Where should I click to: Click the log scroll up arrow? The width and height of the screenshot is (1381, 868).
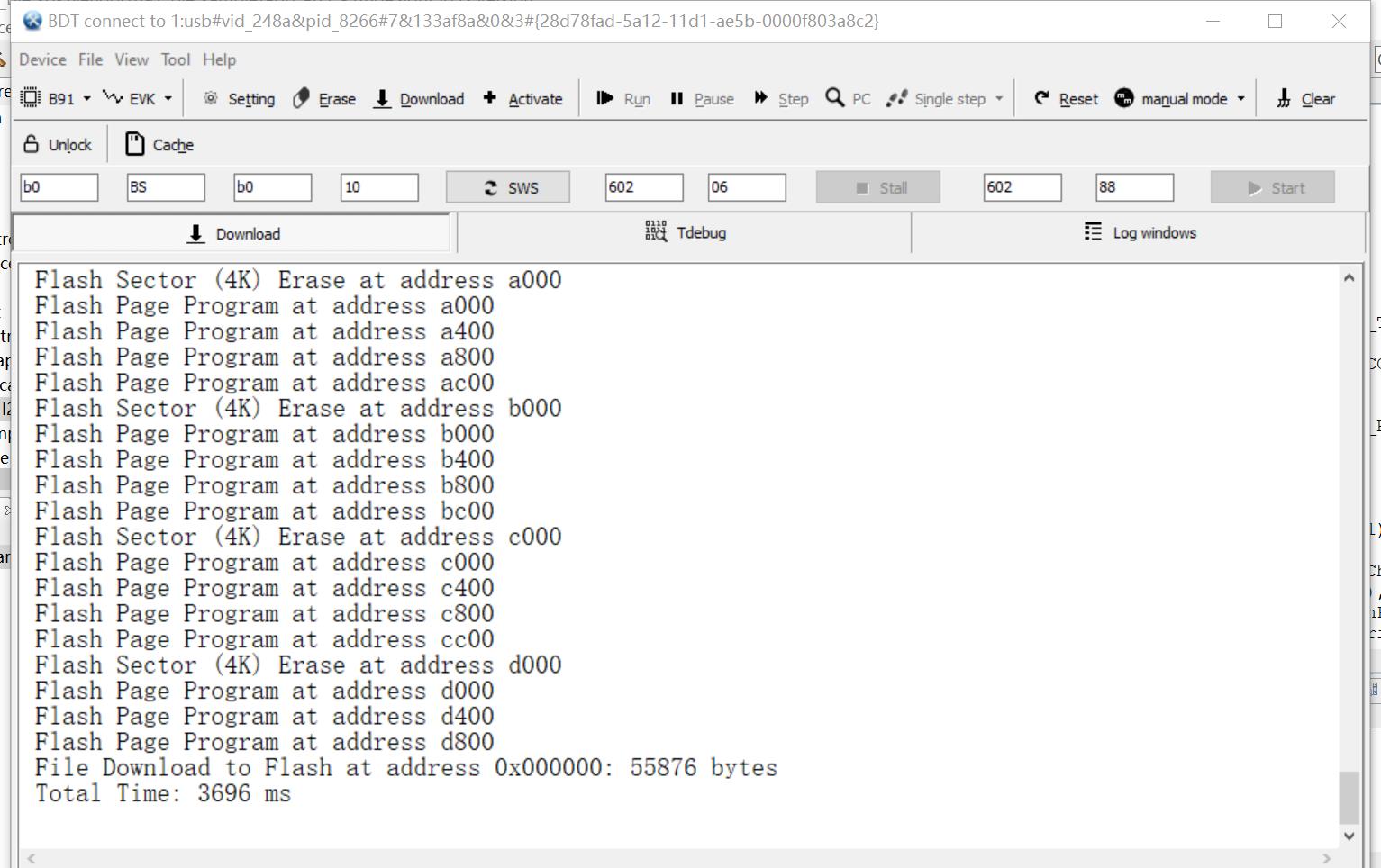pos(1349,278)
